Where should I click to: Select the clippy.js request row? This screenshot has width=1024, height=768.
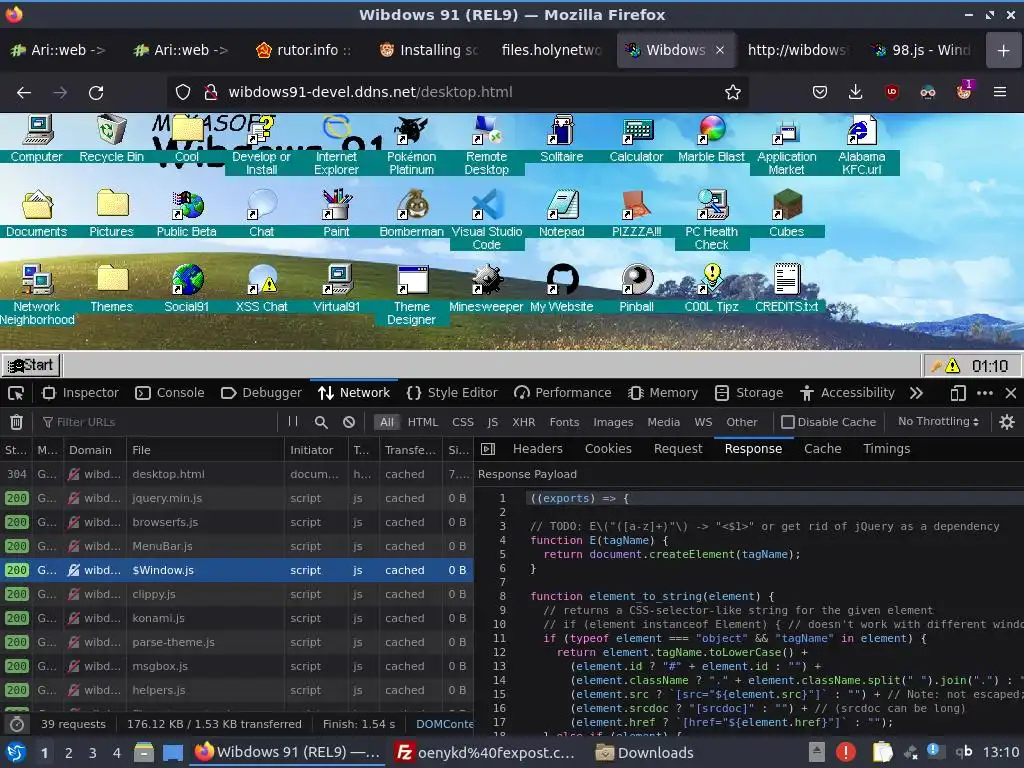point(236,594)
